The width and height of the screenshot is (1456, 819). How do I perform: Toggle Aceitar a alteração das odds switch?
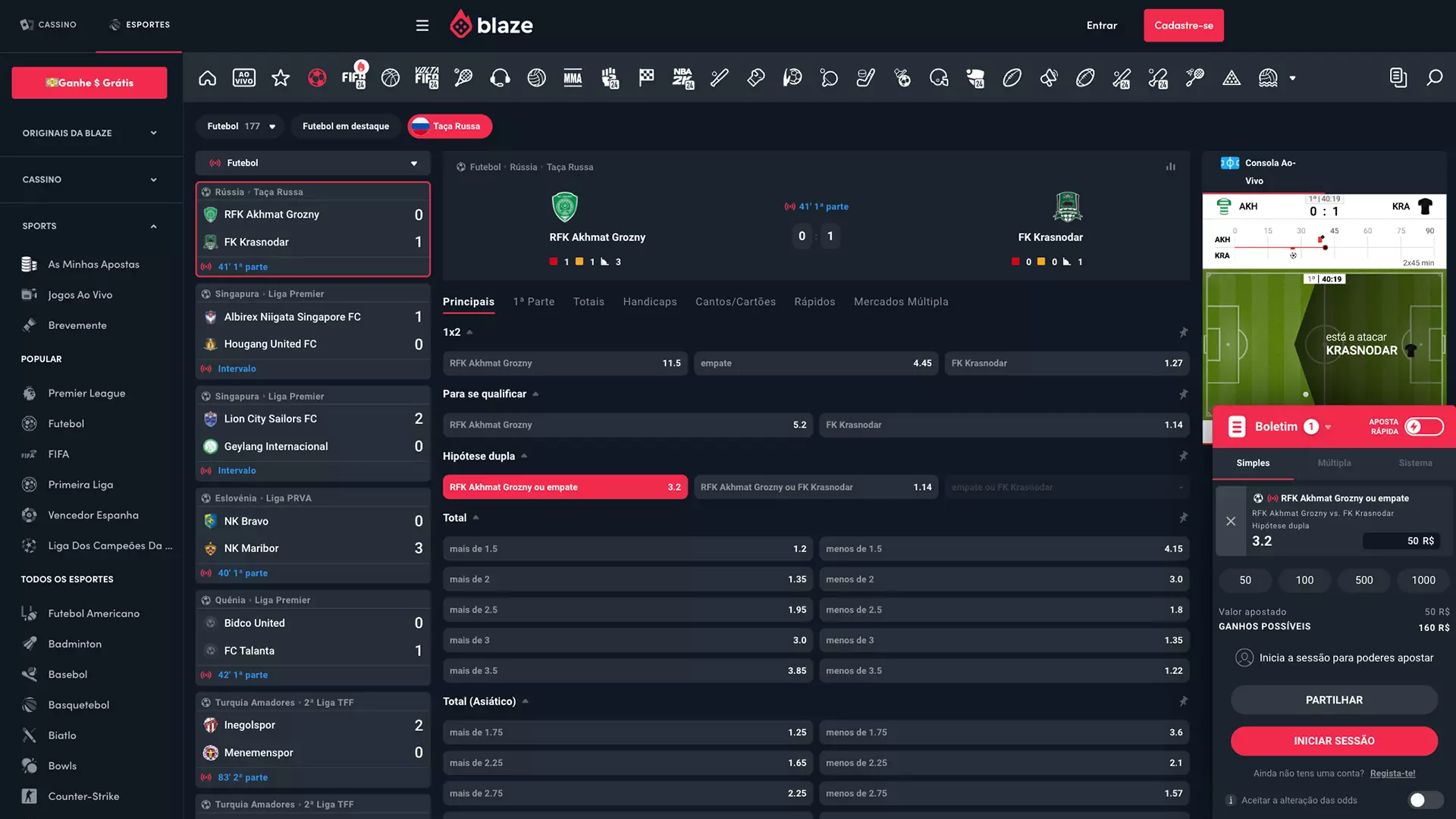coord(1426,800)
